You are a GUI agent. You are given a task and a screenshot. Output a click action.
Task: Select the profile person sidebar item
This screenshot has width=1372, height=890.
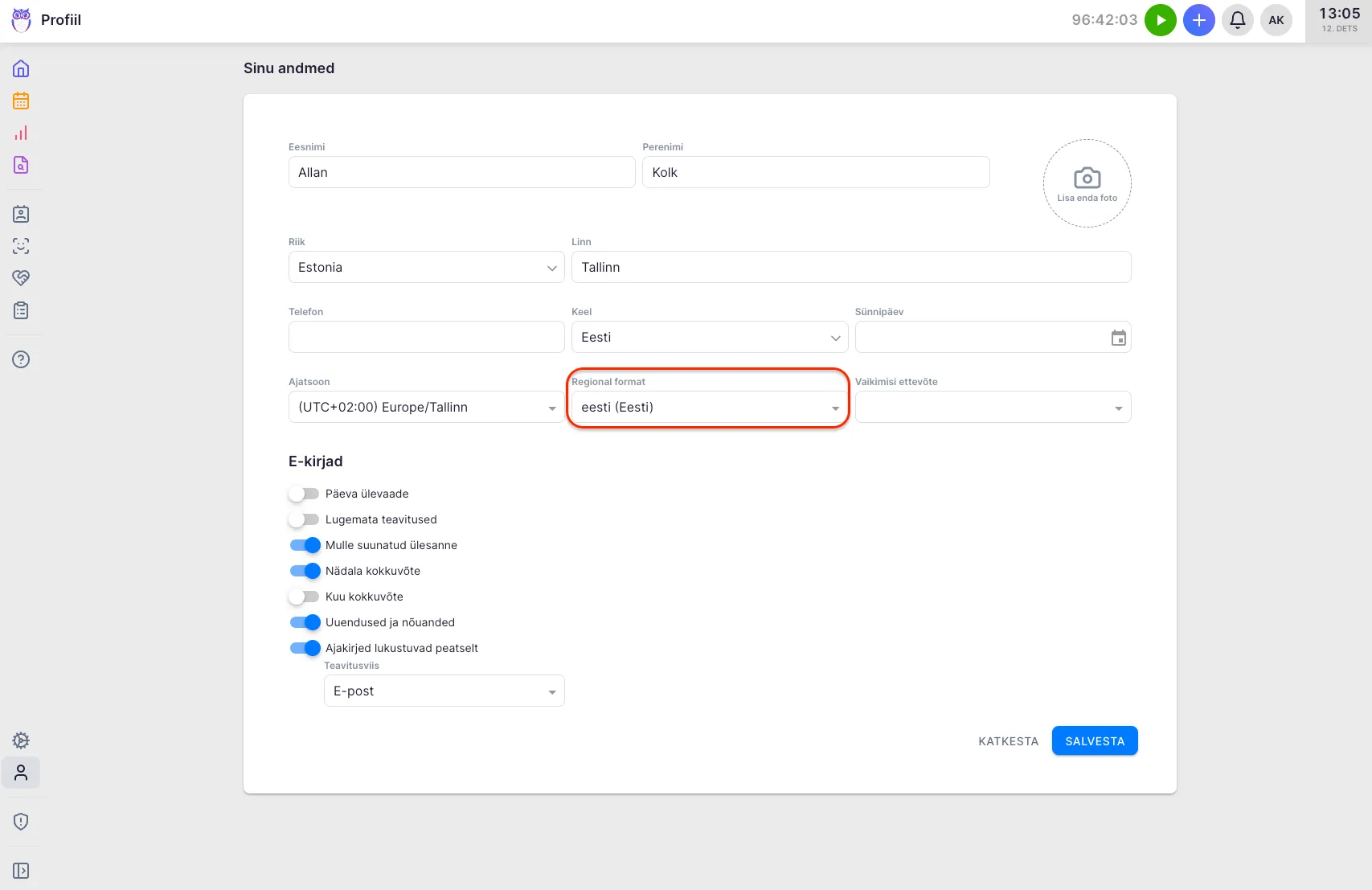tap(21, 773)
